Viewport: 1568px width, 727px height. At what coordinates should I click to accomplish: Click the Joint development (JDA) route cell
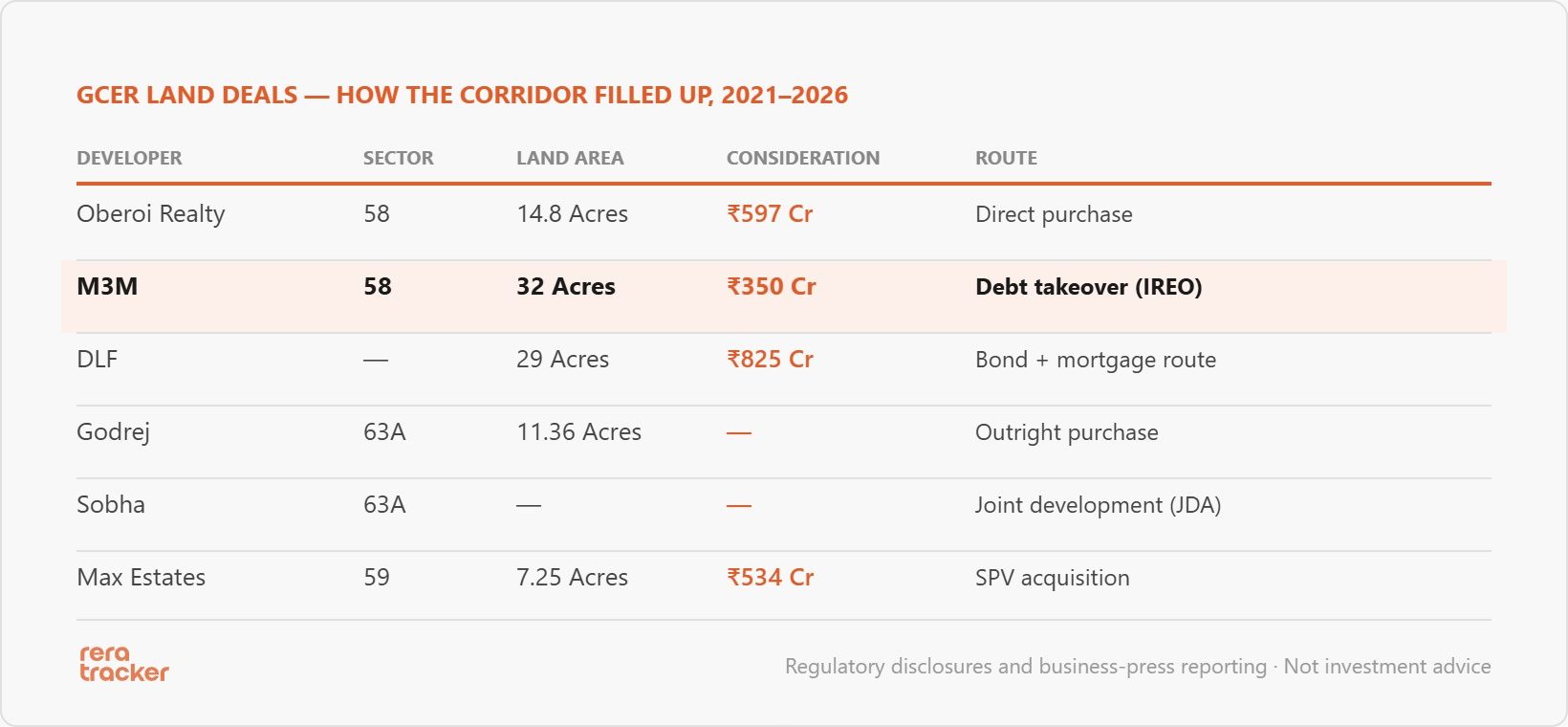click(x=1099, y=505)
